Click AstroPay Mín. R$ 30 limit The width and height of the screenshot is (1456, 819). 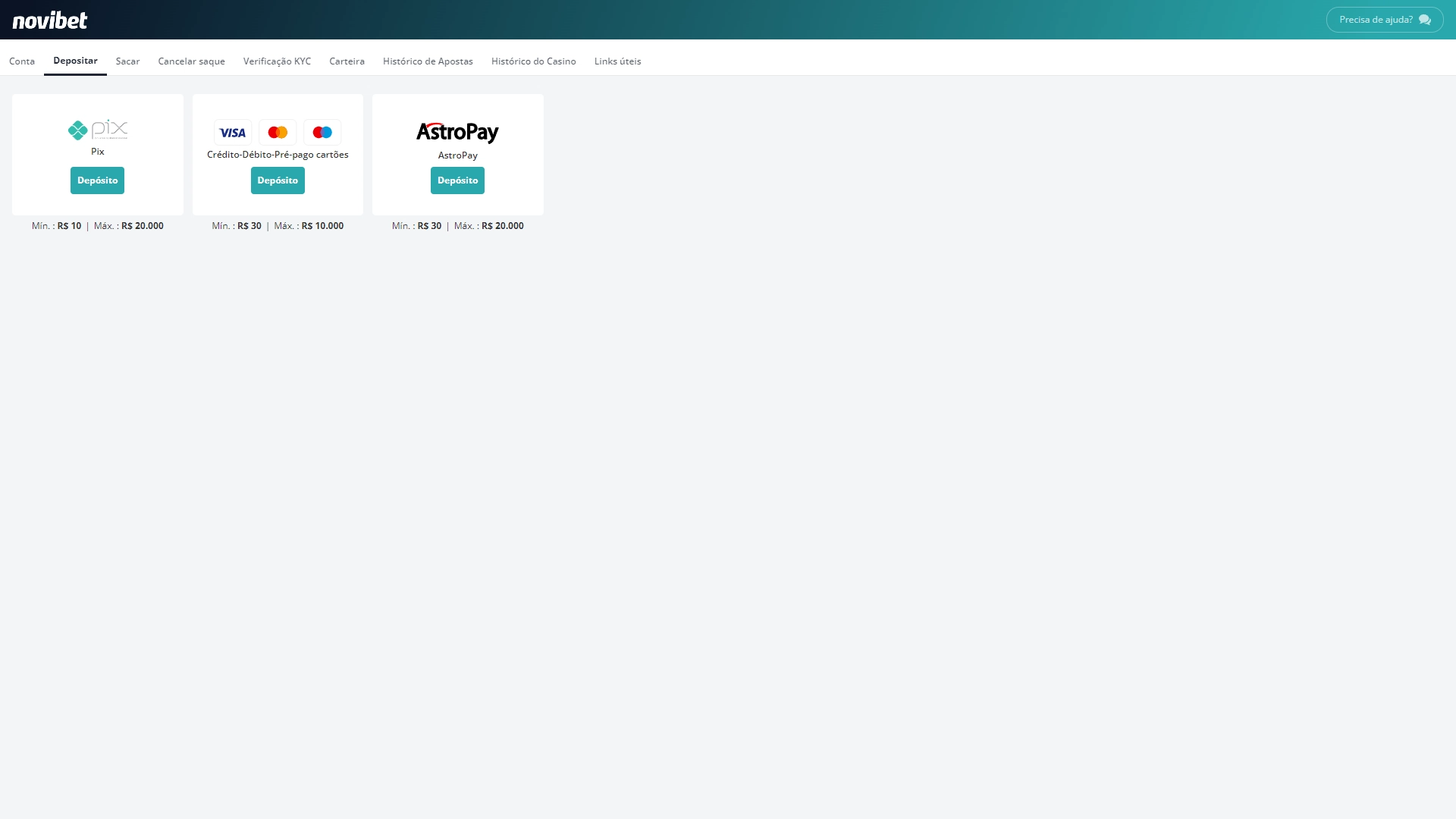[416, 226]
